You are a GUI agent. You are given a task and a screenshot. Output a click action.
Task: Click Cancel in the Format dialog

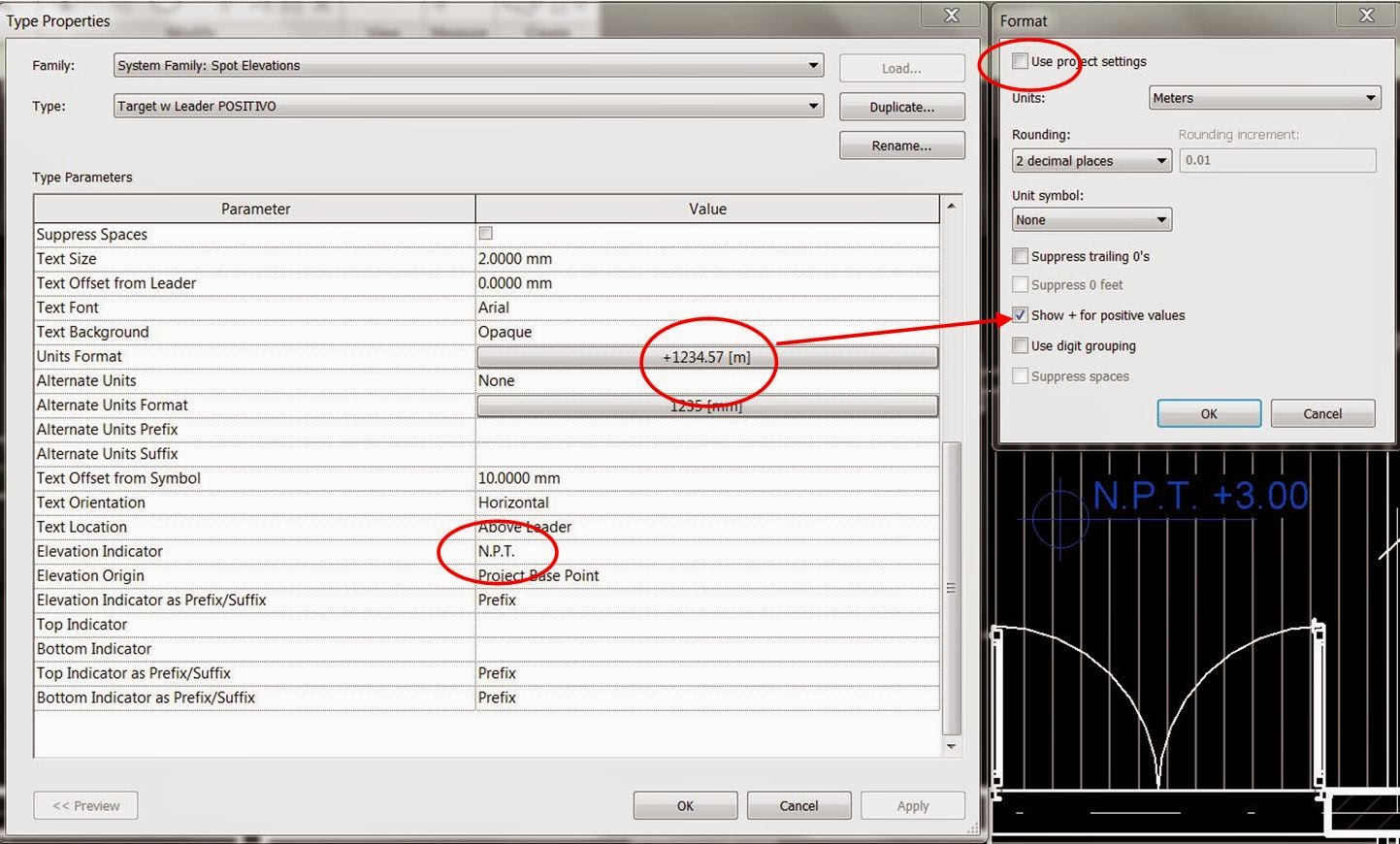1322,413
